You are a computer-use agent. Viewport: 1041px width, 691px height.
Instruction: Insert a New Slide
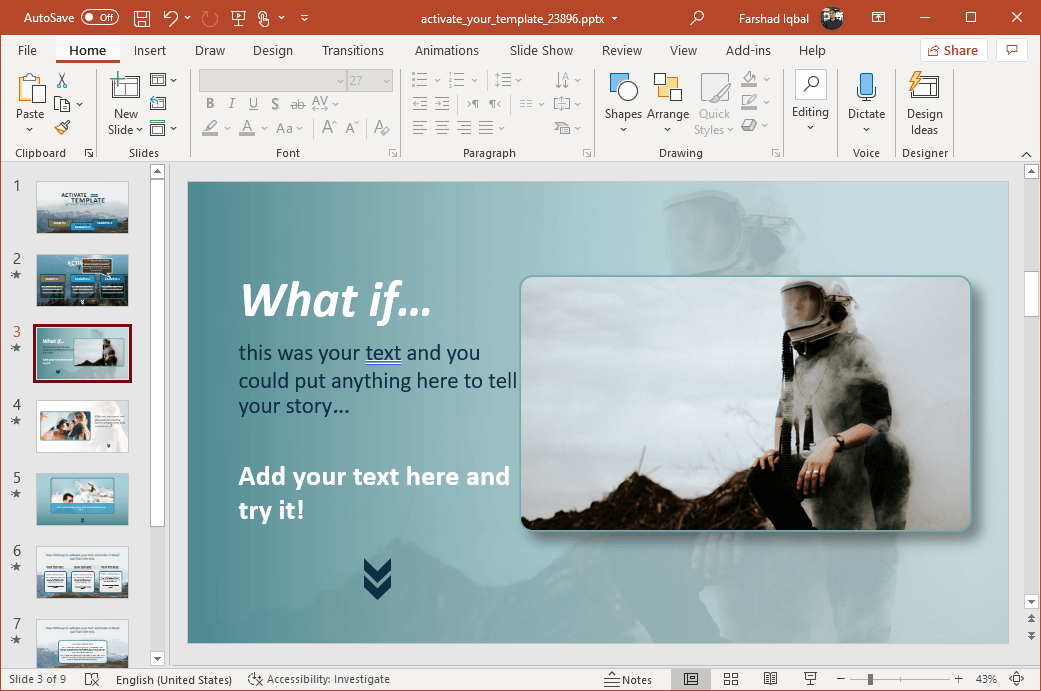click(x=125, y=87)
